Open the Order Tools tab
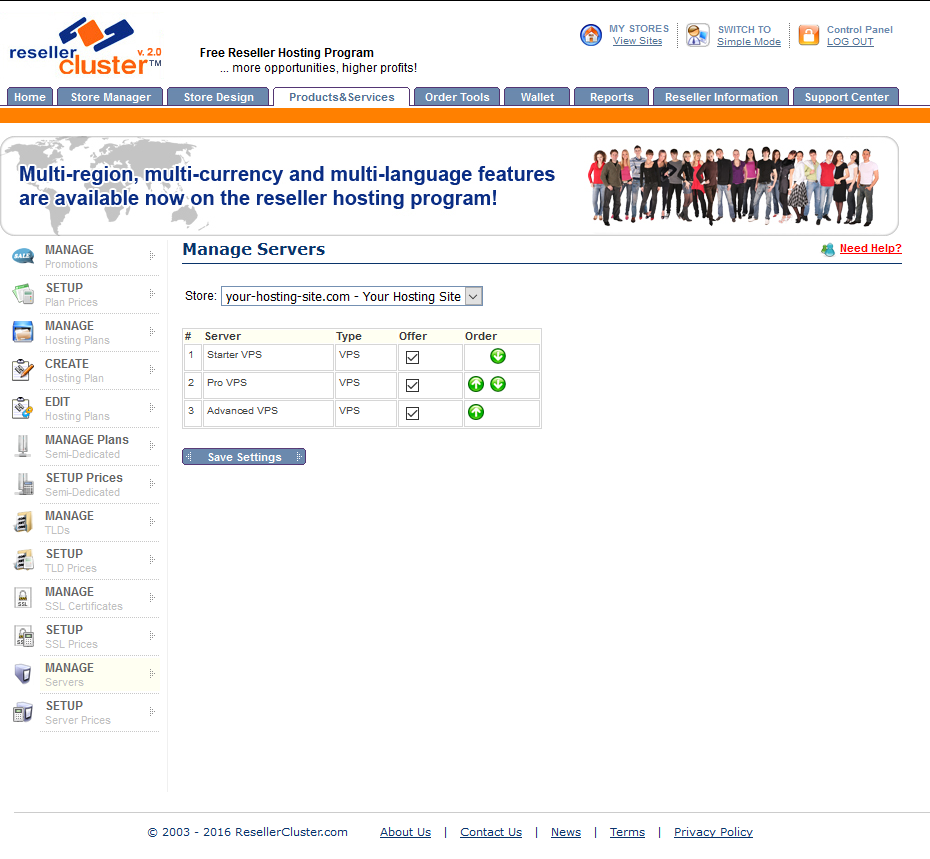Screen dimensions: 930x859 (x=457, y=97)
